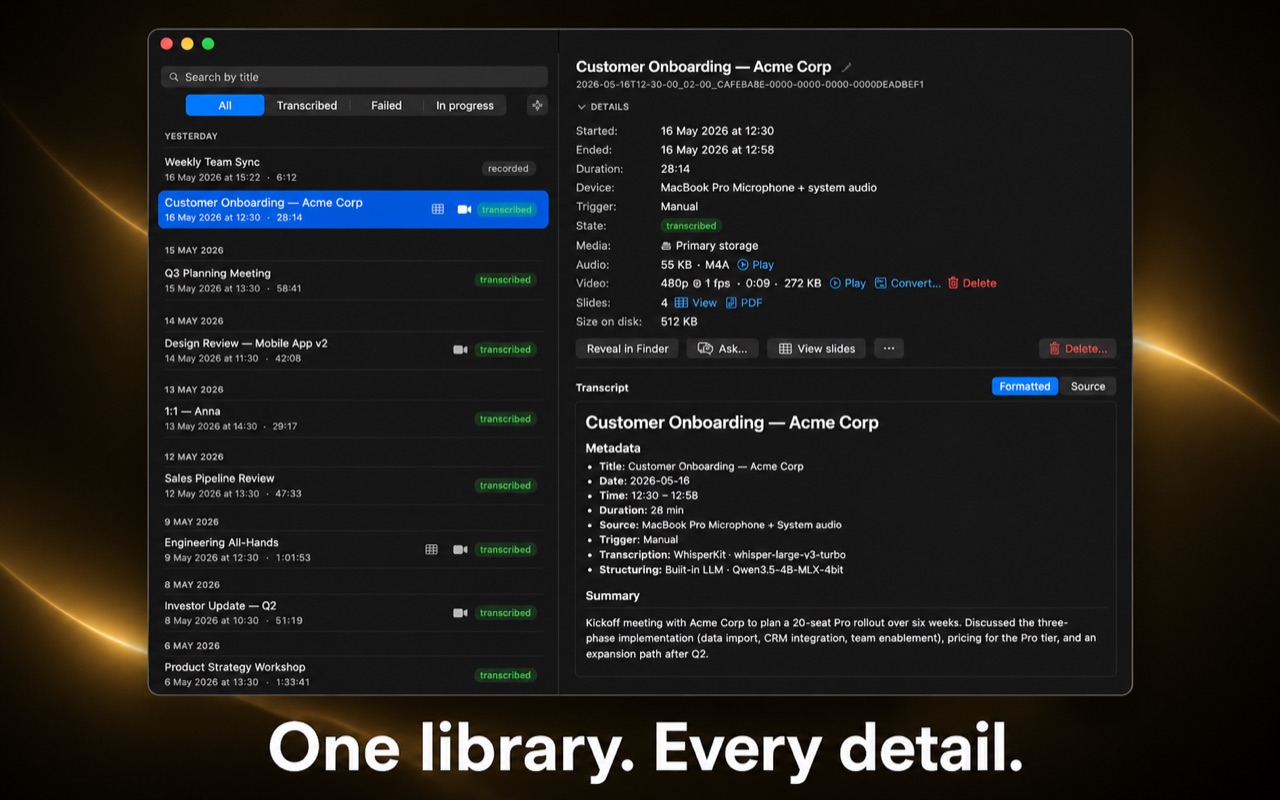This screenshot has height=800, width=1280.
Task: Open the Design Review — Mobile App v2 recording
Action: tap(354, 350)
